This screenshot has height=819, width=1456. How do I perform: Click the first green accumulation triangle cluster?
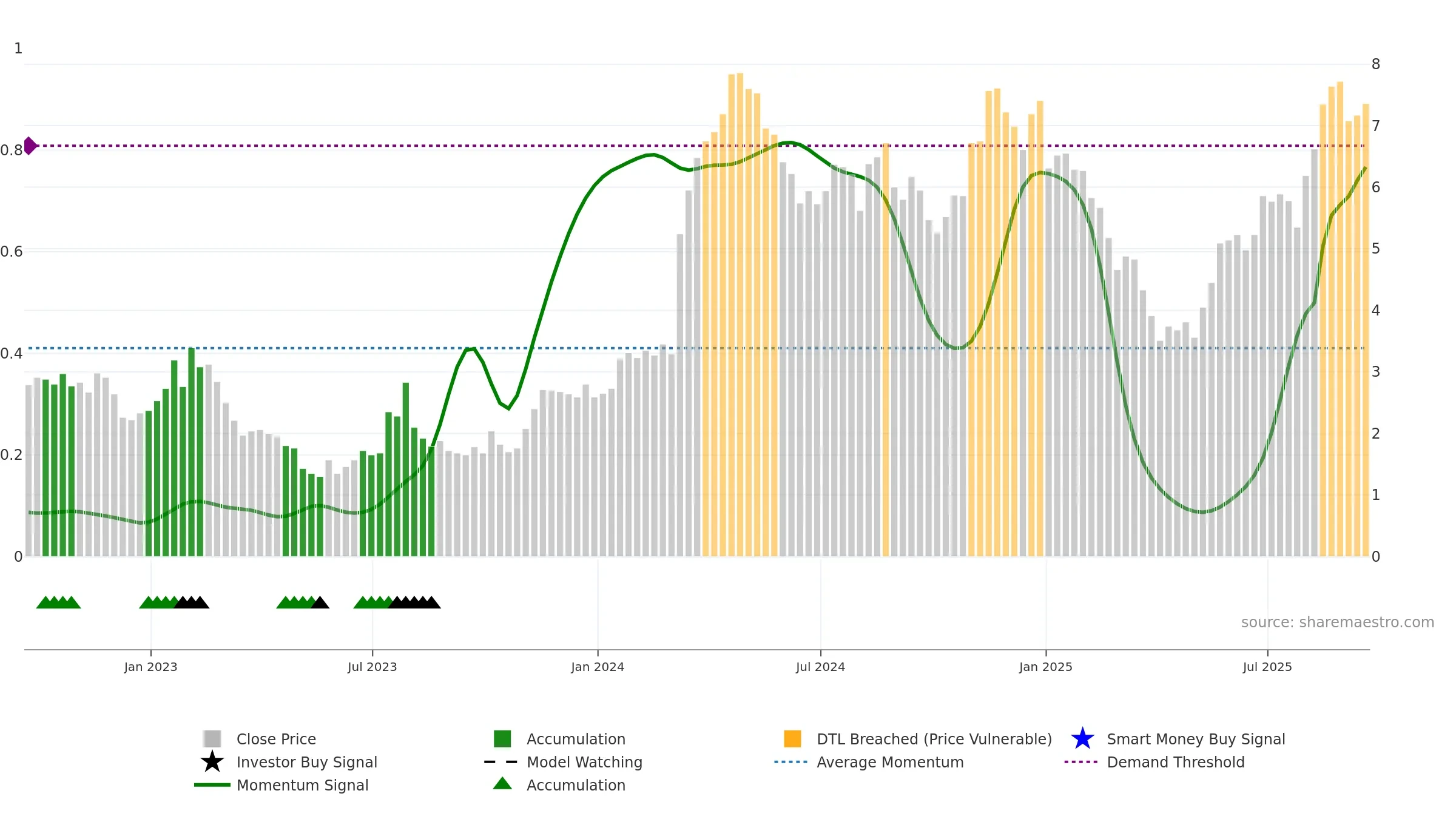click(x=58, y=602)
